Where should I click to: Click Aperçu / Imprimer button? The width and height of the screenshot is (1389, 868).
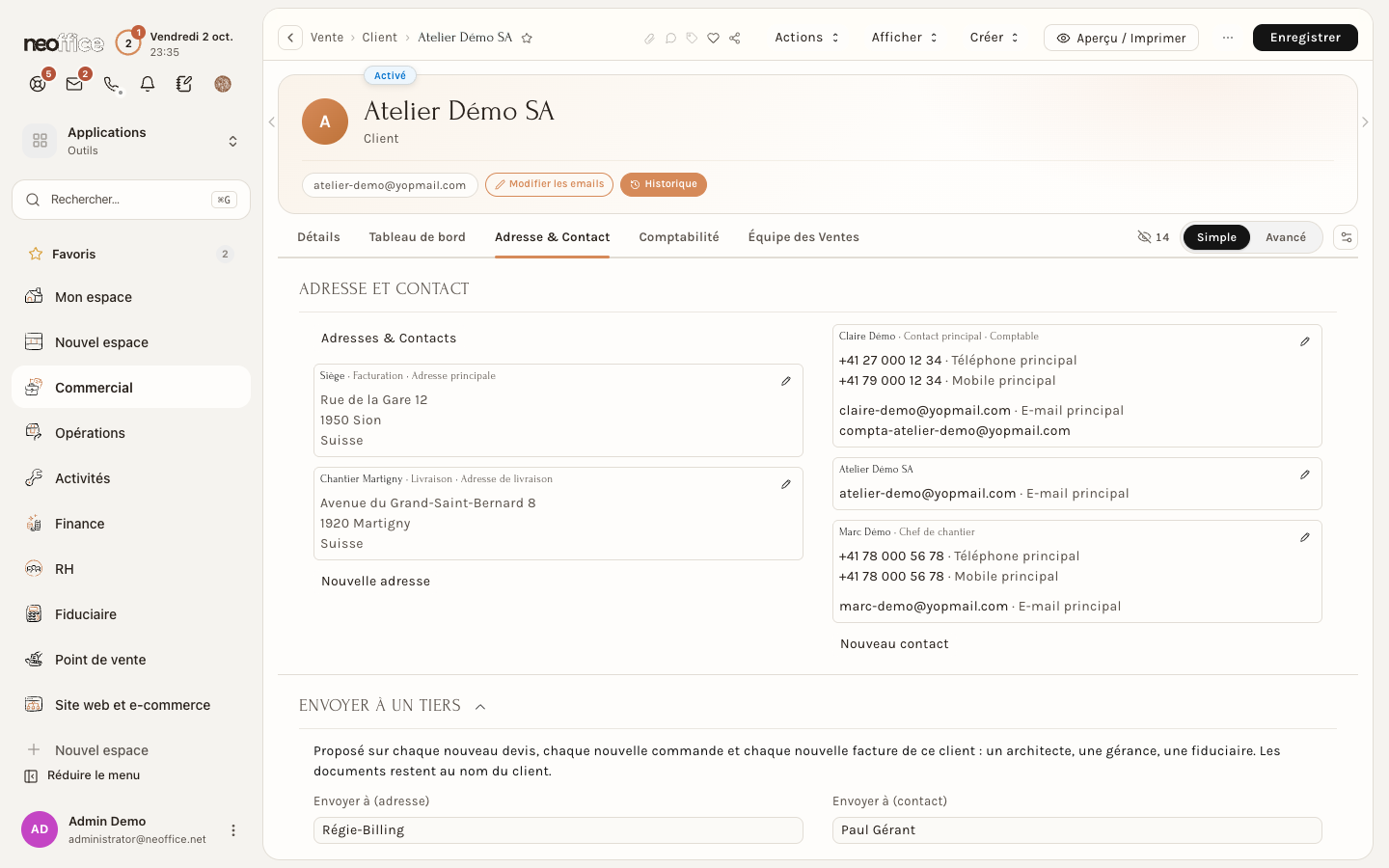click(x=1121, y=38)
